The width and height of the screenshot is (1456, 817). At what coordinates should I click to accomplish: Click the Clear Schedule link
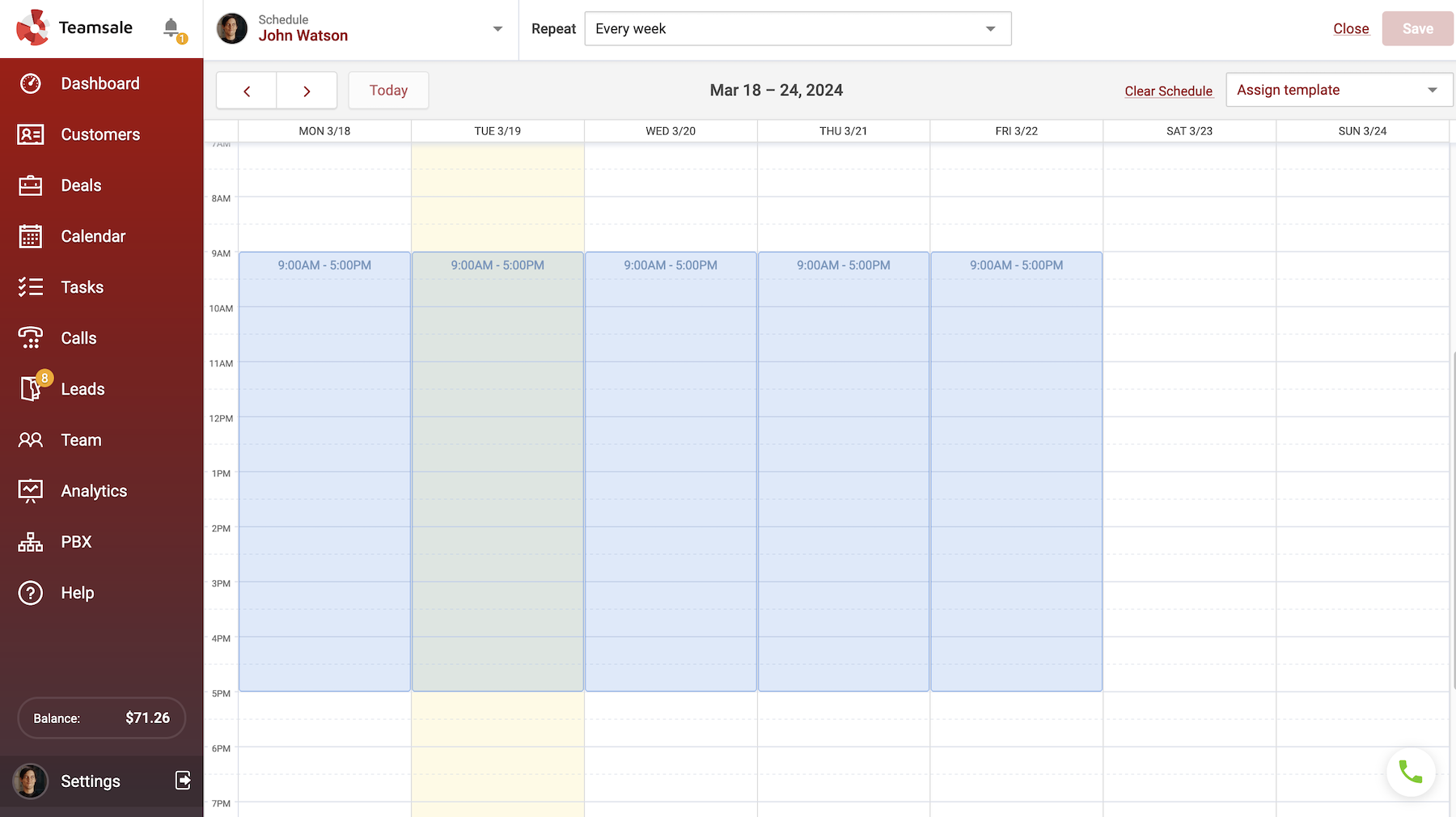[x=1168, y=91]
